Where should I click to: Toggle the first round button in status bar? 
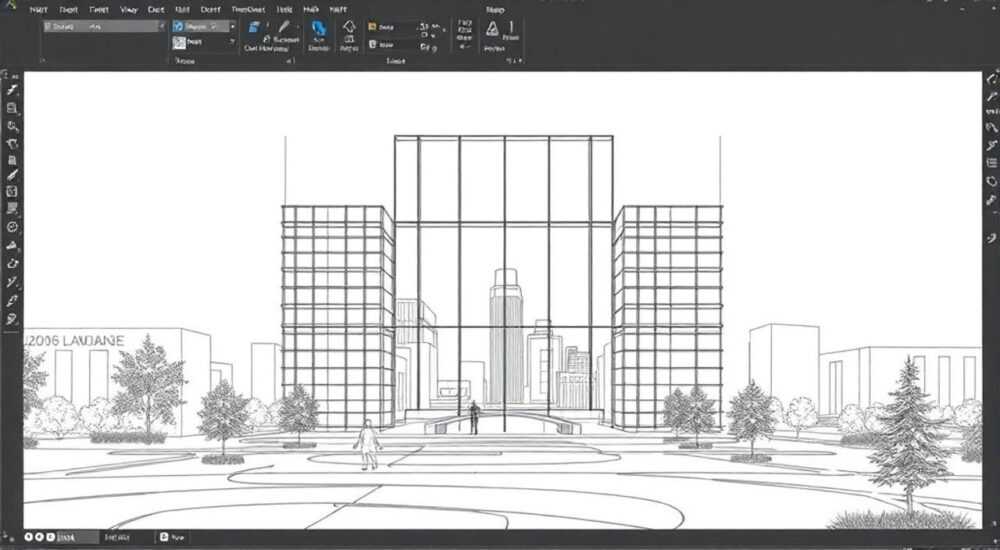click(29, 537)
